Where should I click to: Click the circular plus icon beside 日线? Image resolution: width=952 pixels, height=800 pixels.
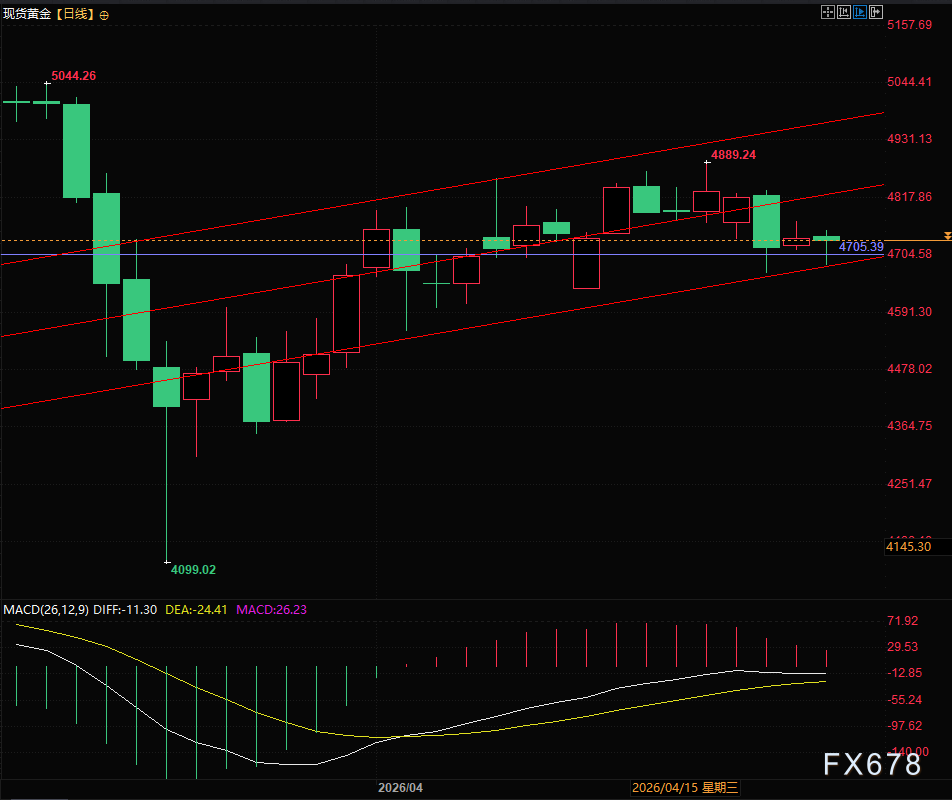(104, 15)
